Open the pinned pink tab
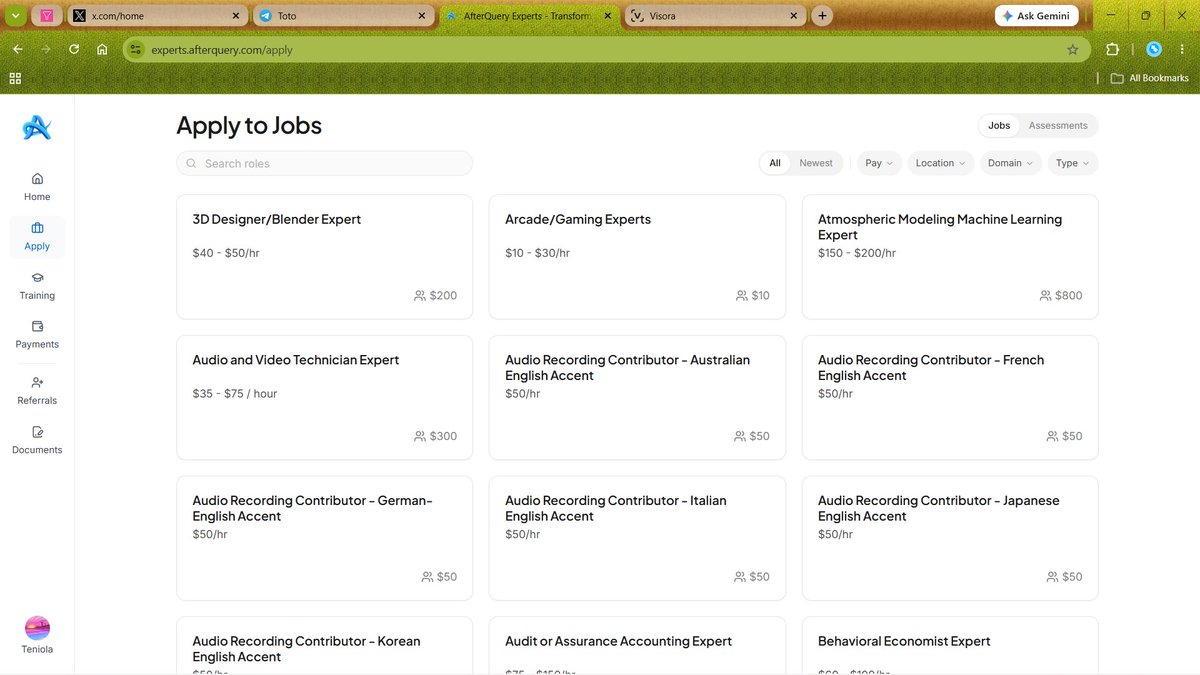Image resolution: width=1200 pixels, height=675 pixels. pos(47,16)
